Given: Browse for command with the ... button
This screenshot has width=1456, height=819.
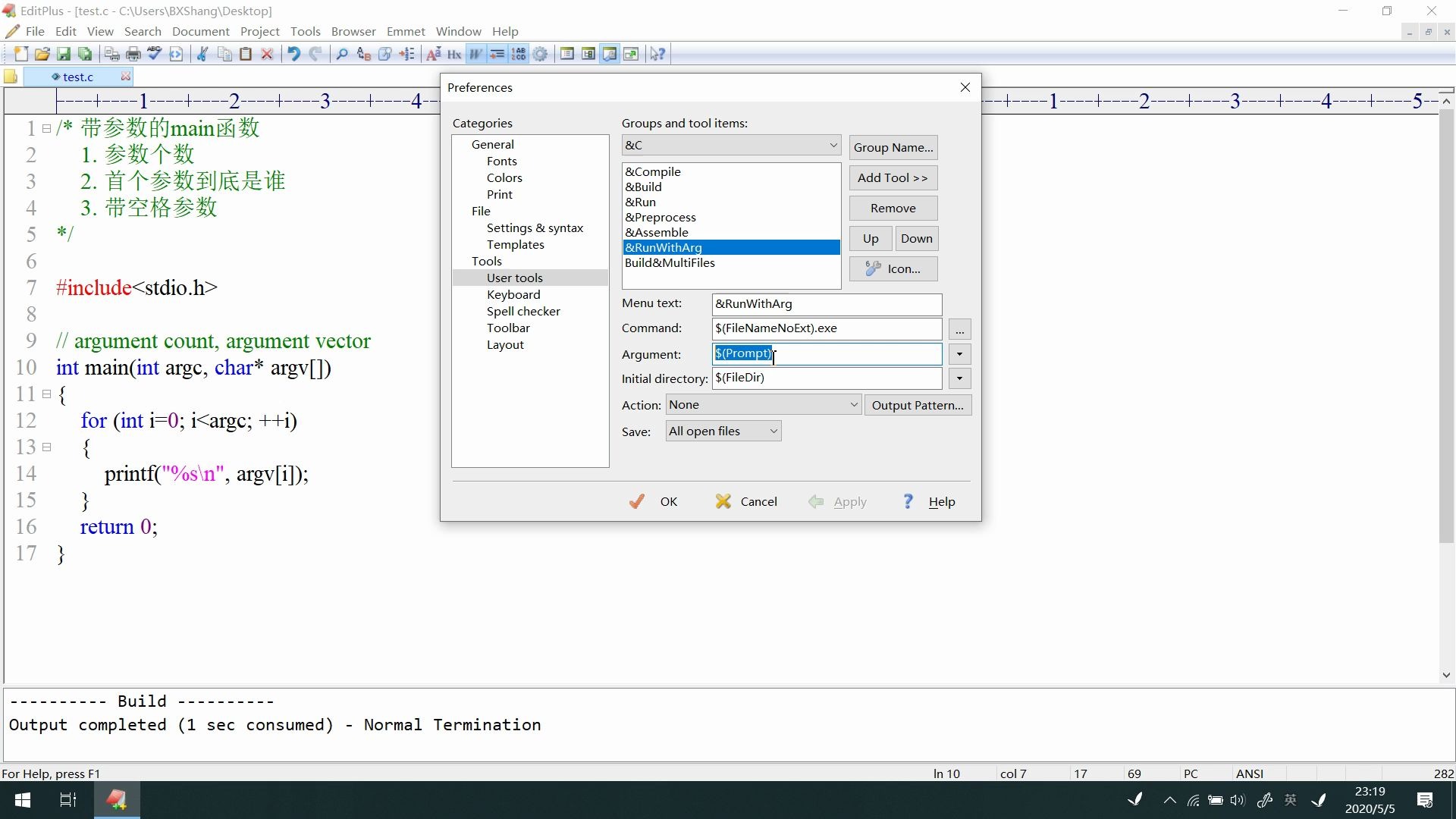Looking at the screenshot, I should click(x=959, y=330).
